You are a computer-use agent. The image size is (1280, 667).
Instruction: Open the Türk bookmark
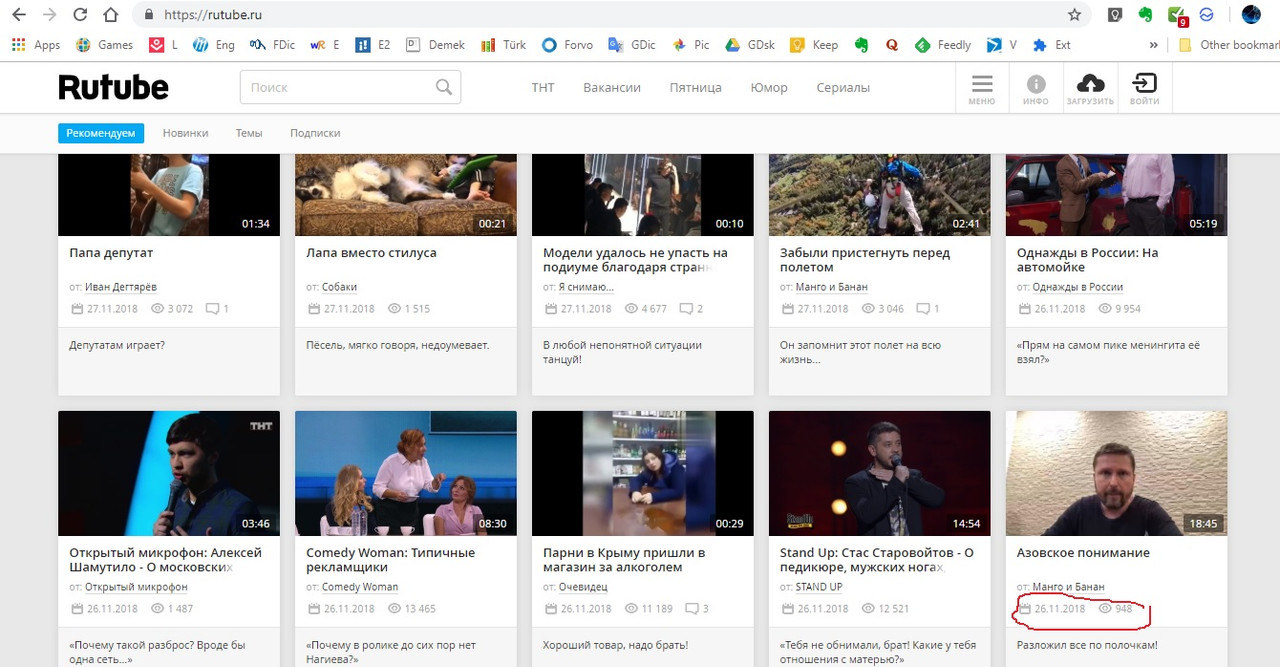coord(503,45)
